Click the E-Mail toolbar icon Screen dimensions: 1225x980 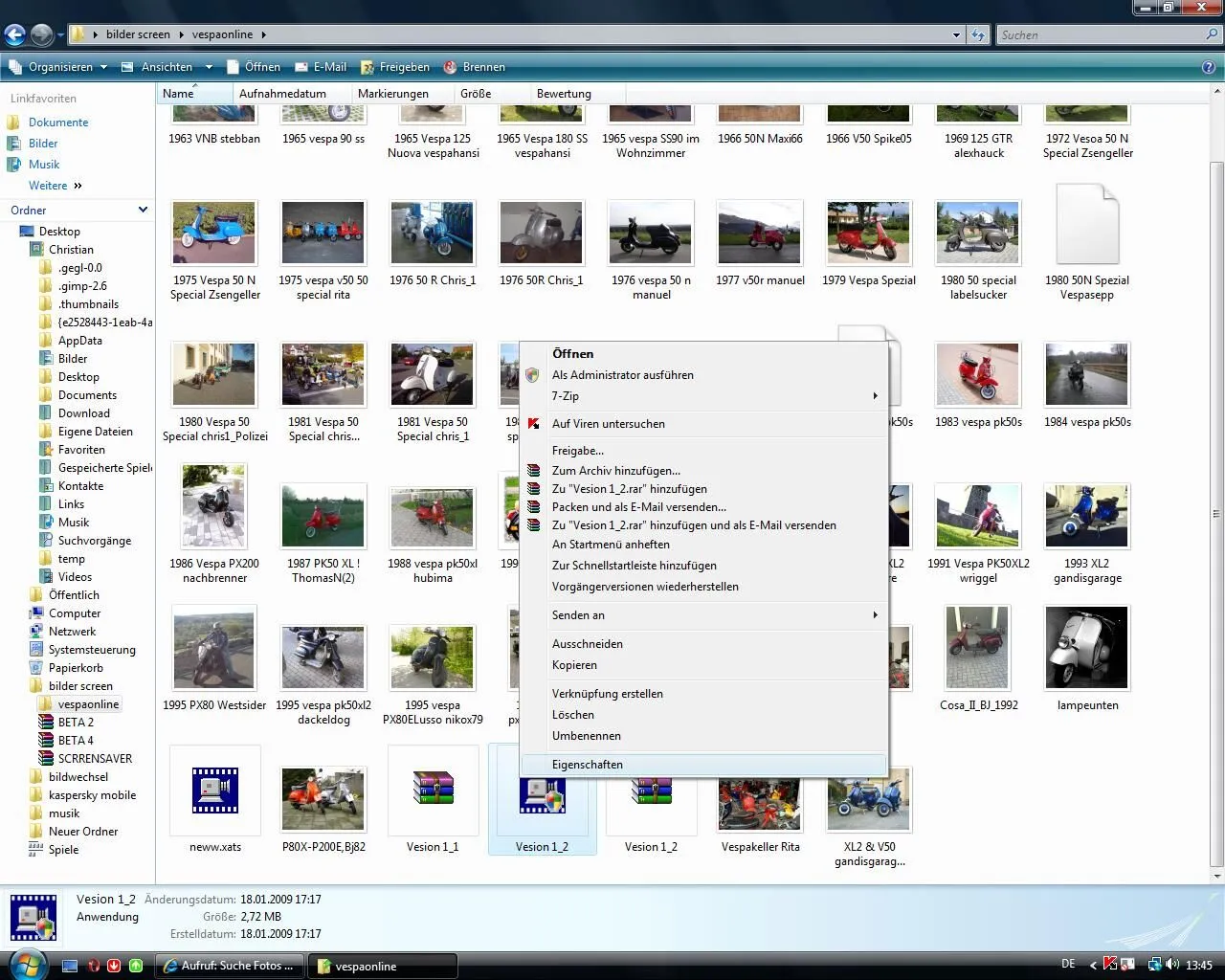301,67
